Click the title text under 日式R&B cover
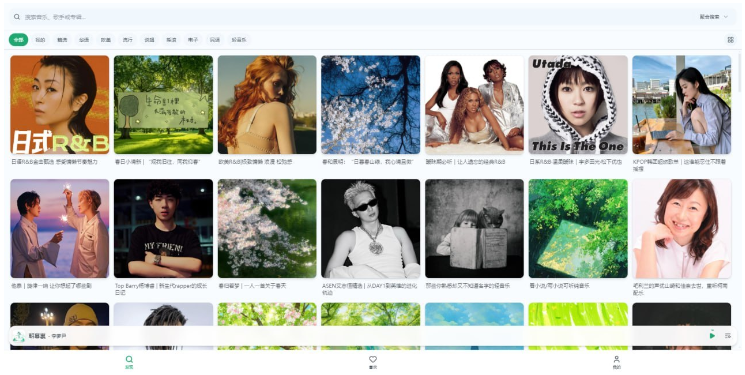 [x=54, y=162]
